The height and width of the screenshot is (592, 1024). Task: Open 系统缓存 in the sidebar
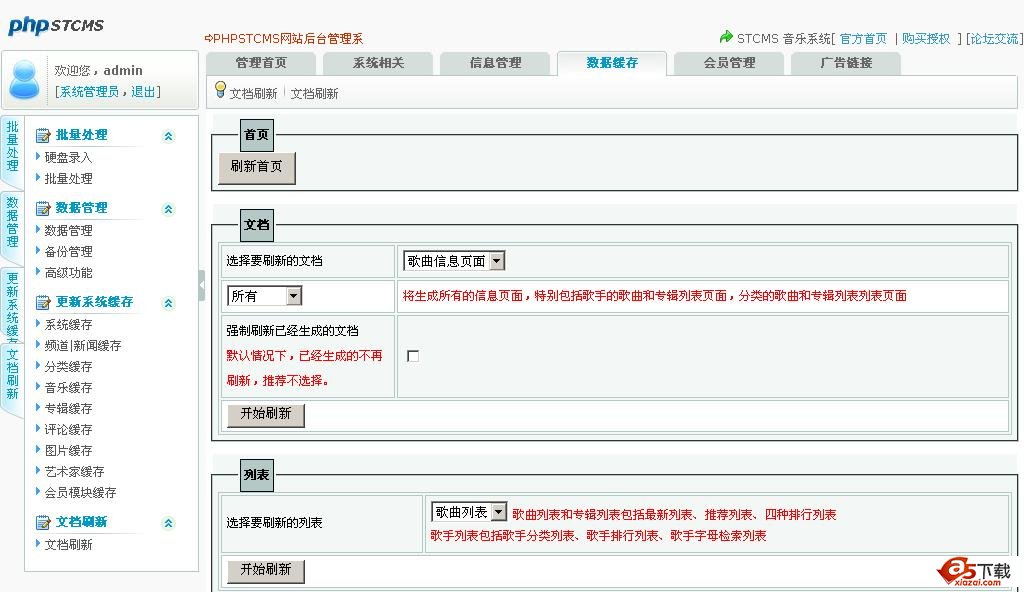pos(68,325)
